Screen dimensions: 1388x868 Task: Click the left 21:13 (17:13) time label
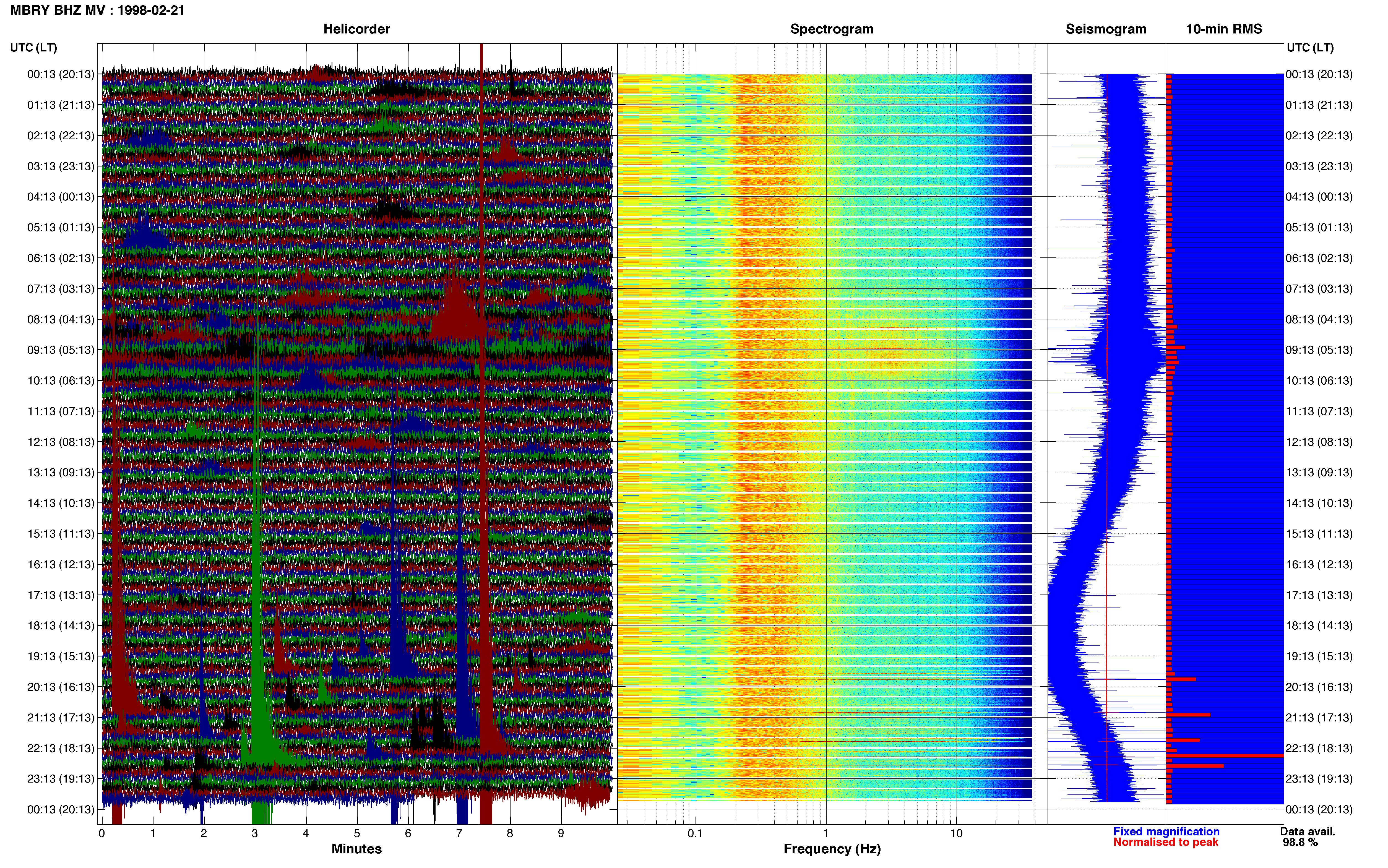61,718
